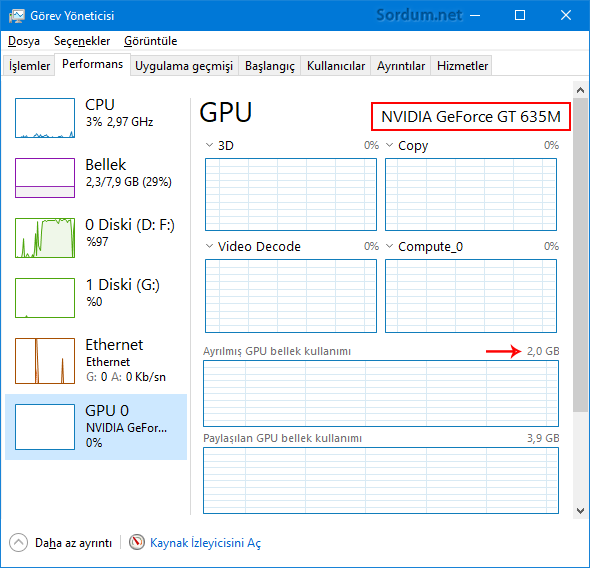Click the Paylaşılan GPU bellek kullanımı graph
Viewport: 590px width, 568px height.
click(381, 481)
